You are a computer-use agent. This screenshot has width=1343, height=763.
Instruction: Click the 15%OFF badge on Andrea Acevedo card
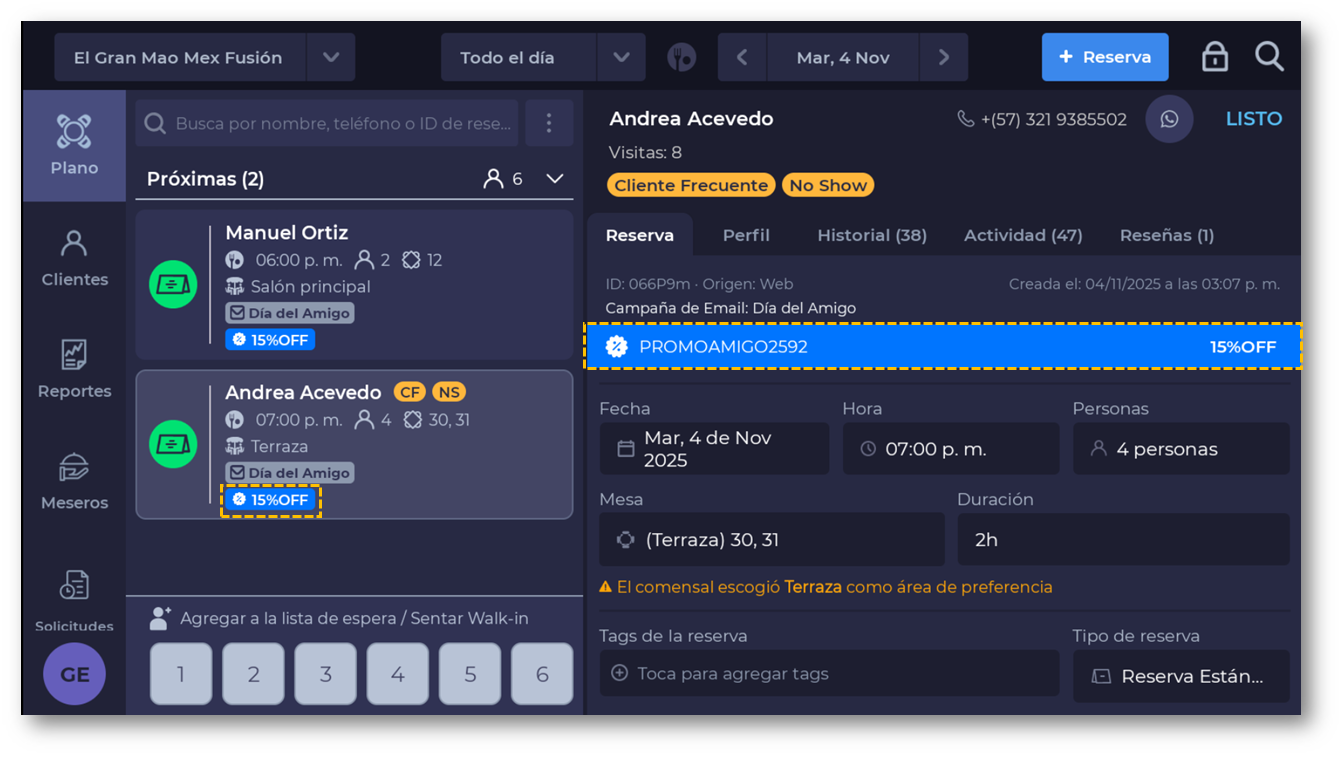coord(270,500)
